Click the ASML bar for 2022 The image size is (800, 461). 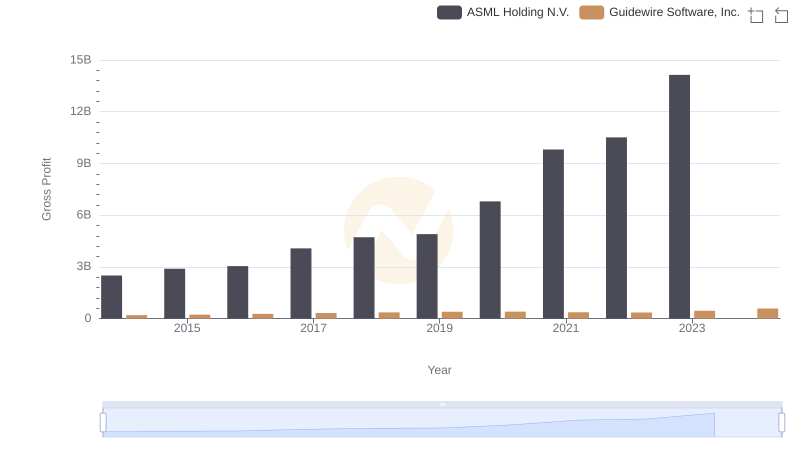pyautogui.click(x=616, y=228)
